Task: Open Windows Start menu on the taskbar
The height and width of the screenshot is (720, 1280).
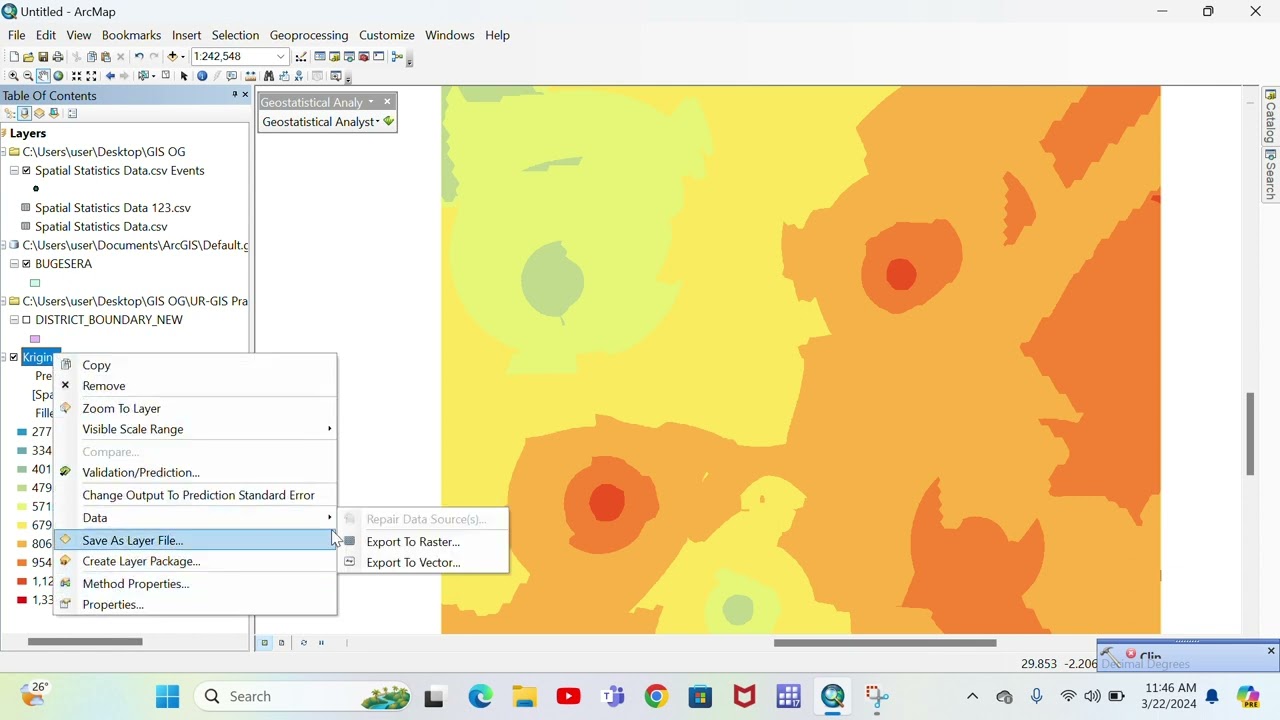Action: click(167, 696)
